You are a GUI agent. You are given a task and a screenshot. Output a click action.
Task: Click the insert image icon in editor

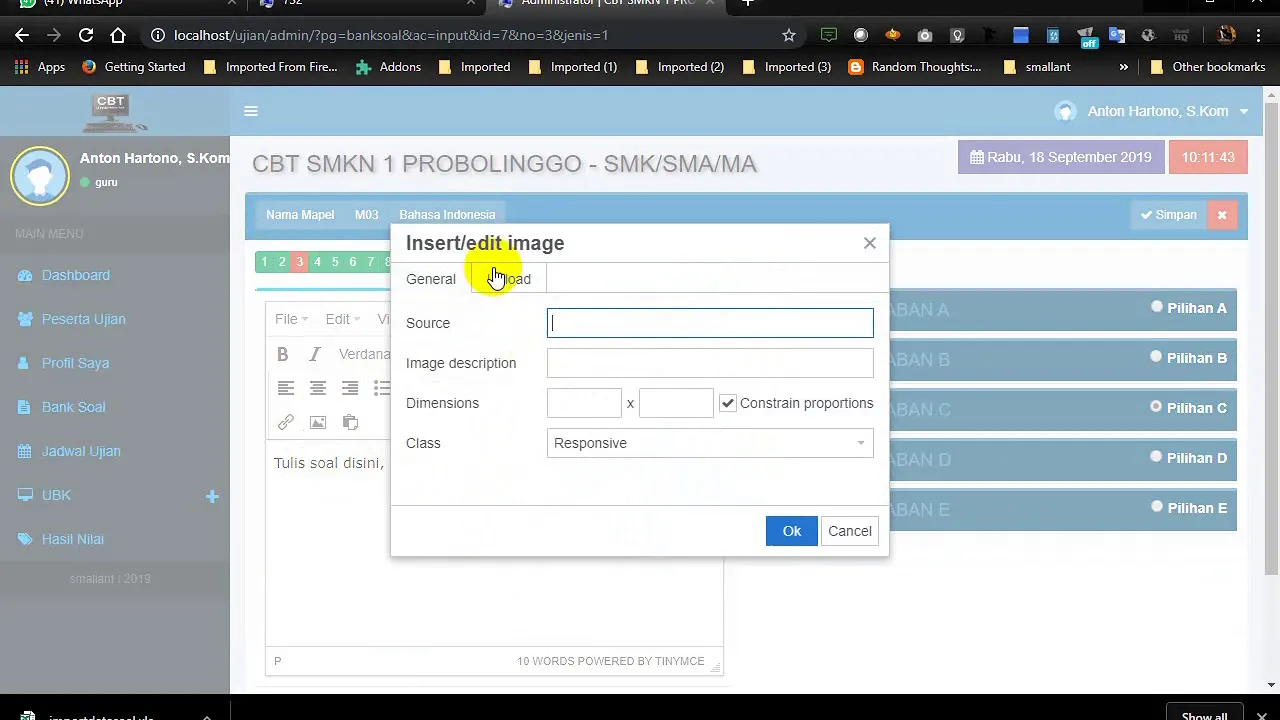pyautogui.click(x=318, y=422)
